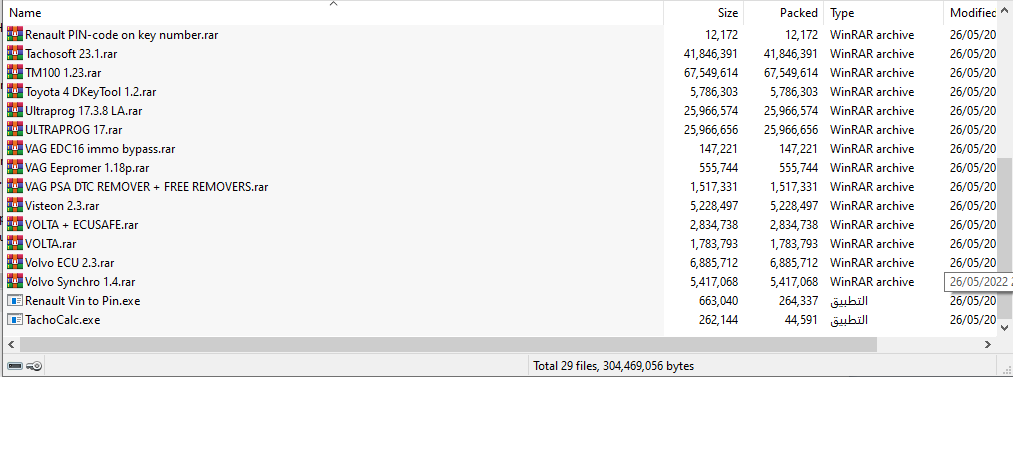Click the Ultraprog 17.3.8 LA.rar archive icon
The width and height of the screenshot is (1013, 460).
[x=15, y=111]
